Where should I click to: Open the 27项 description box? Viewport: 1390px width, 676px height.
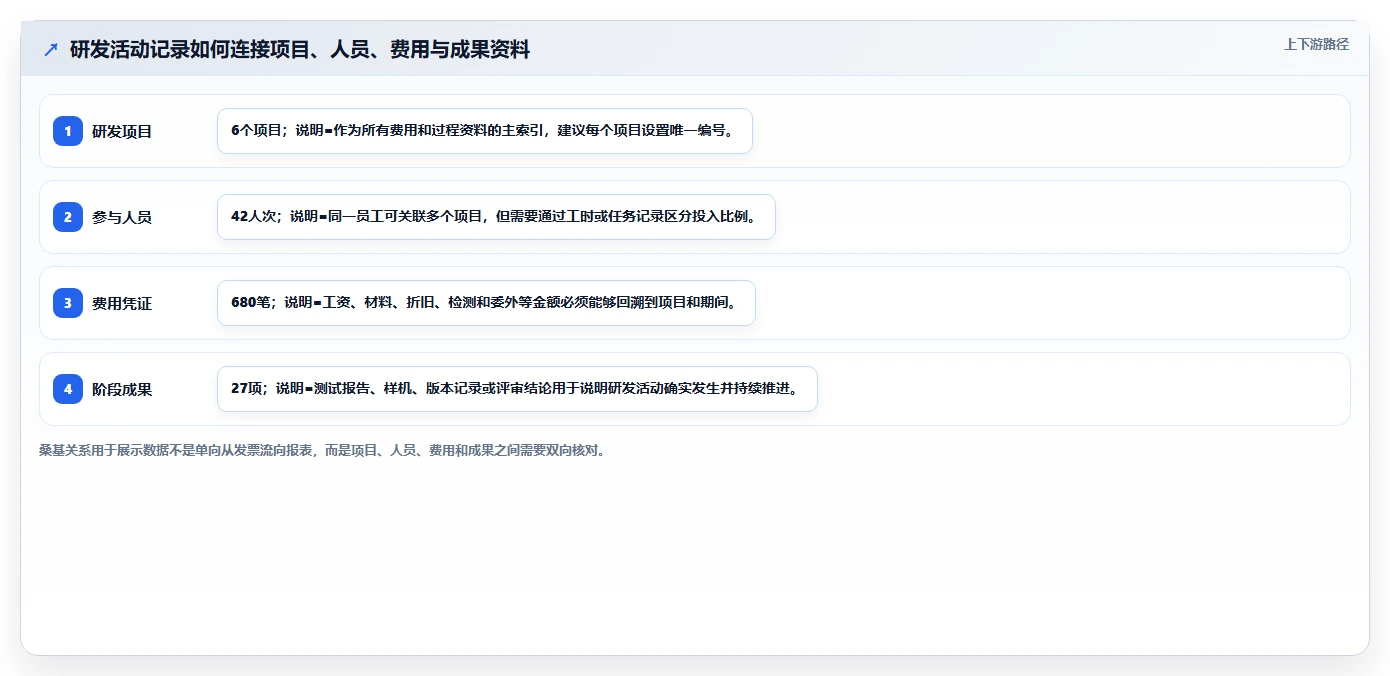[517, 389]
